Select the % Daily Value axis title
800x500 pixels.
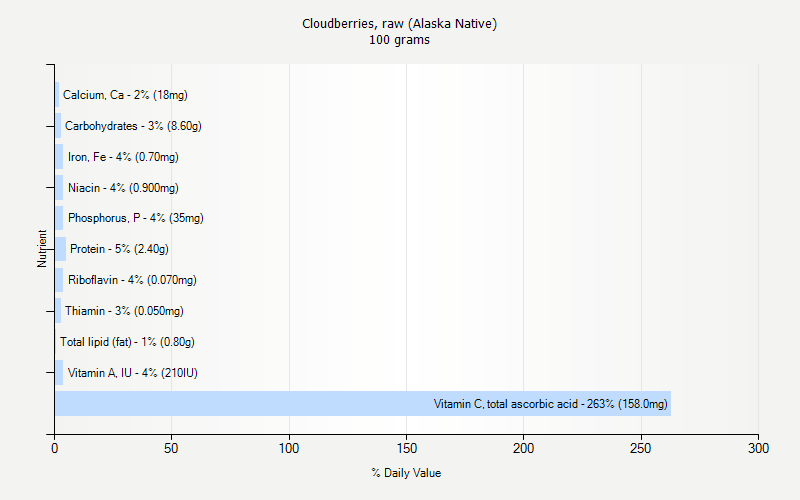405,473
